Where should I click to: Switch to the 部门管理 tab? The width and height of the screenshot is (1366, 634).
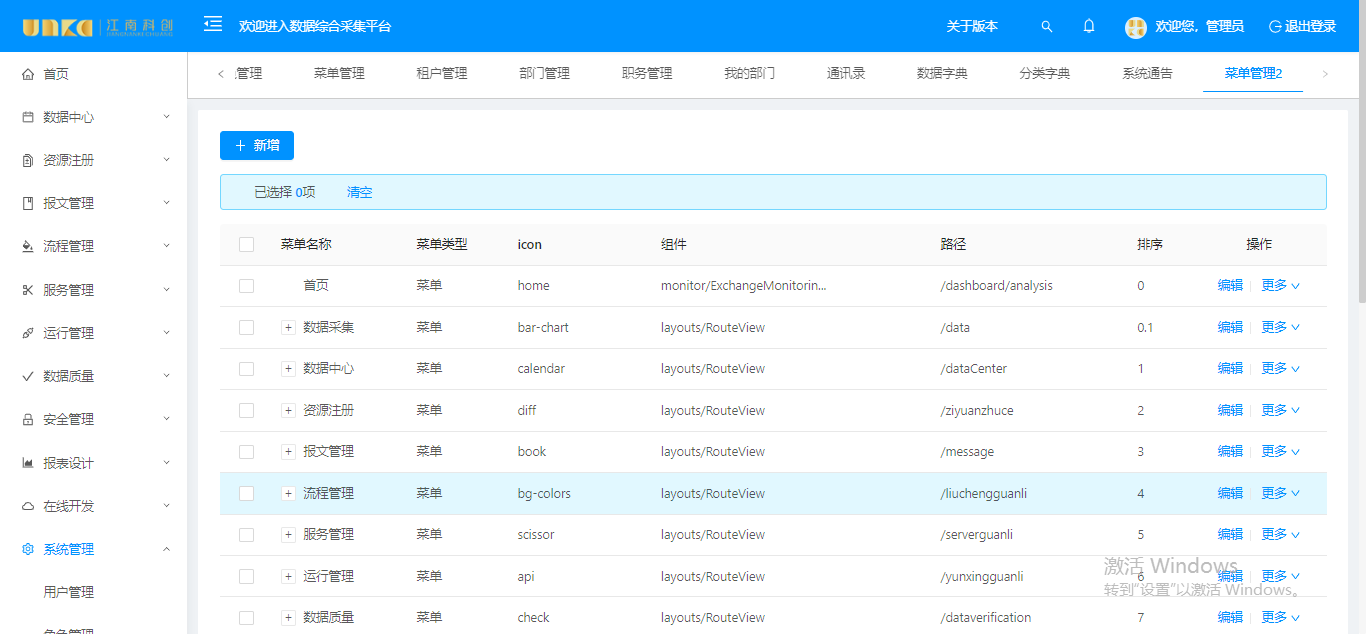tap(544, 73)
